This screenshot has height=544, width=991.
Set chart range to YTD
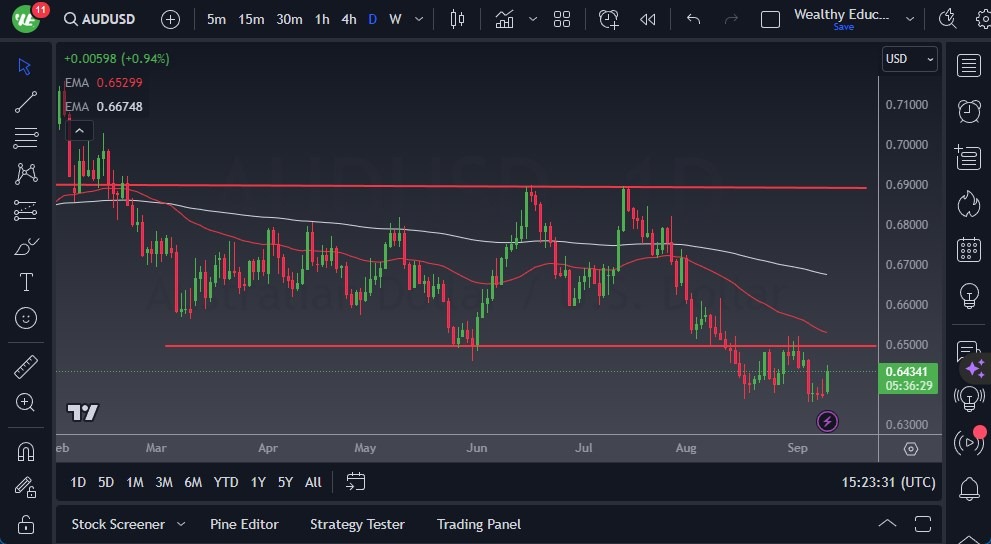point(226,482)
